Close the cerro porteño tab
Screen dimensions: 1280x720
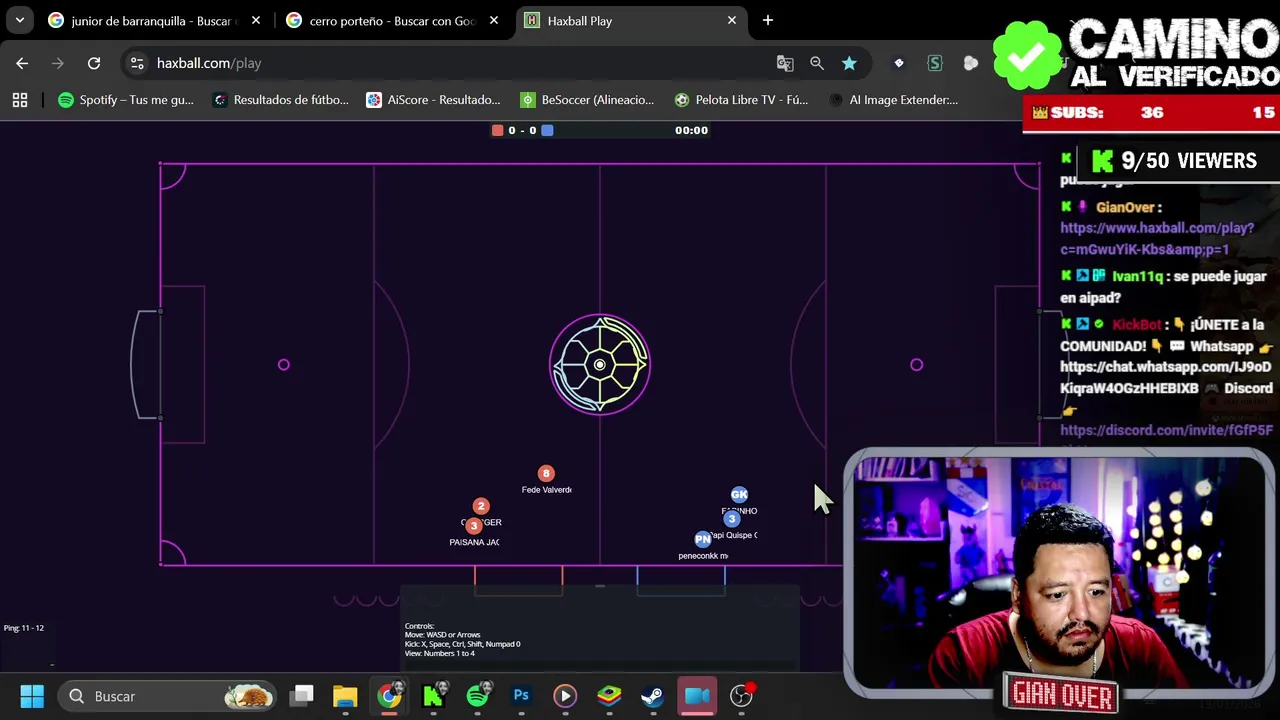pyautogui.click(x=494, y=20)
